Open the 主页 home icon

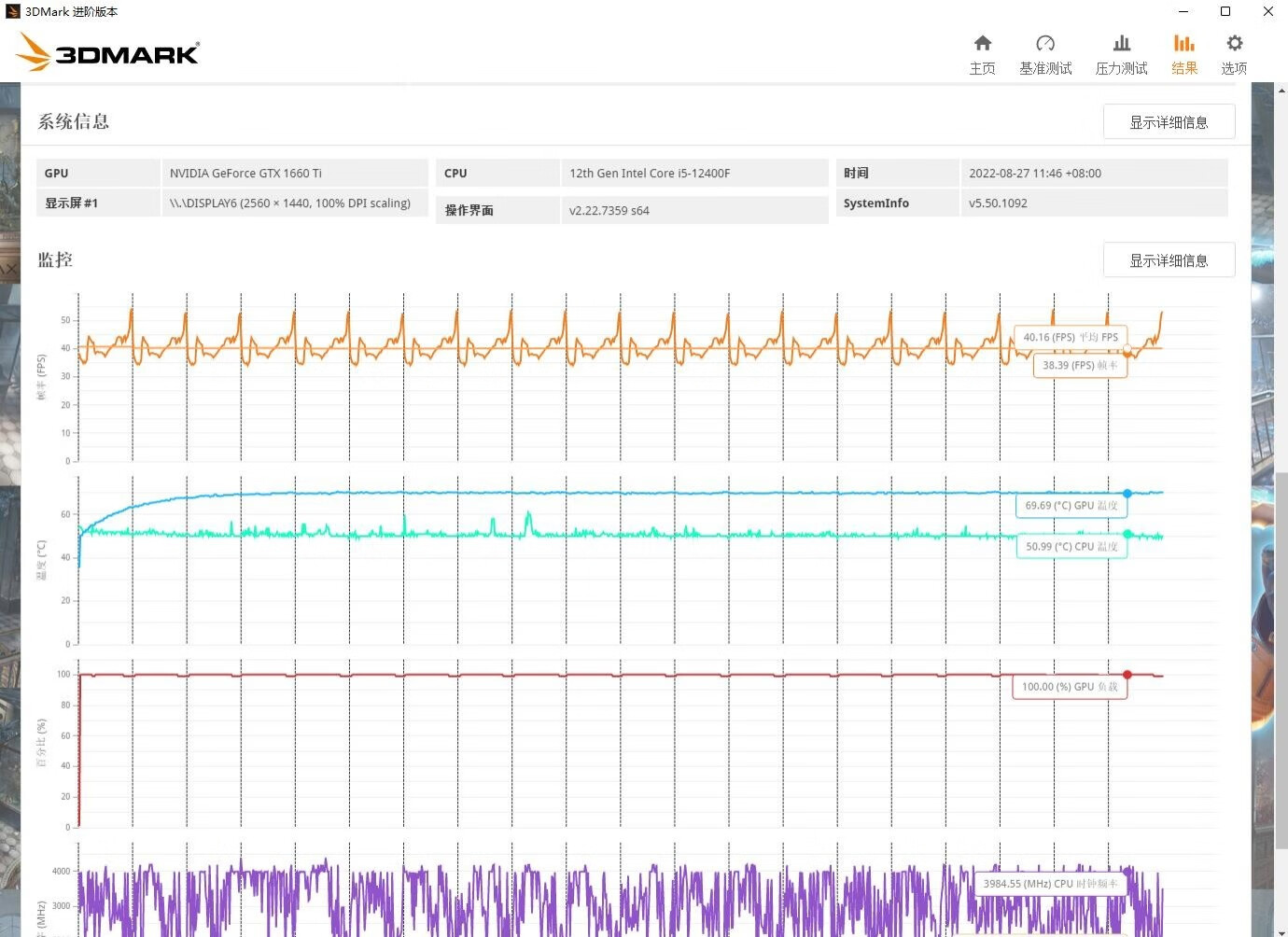pyautogui.click(x=982, y=43)
